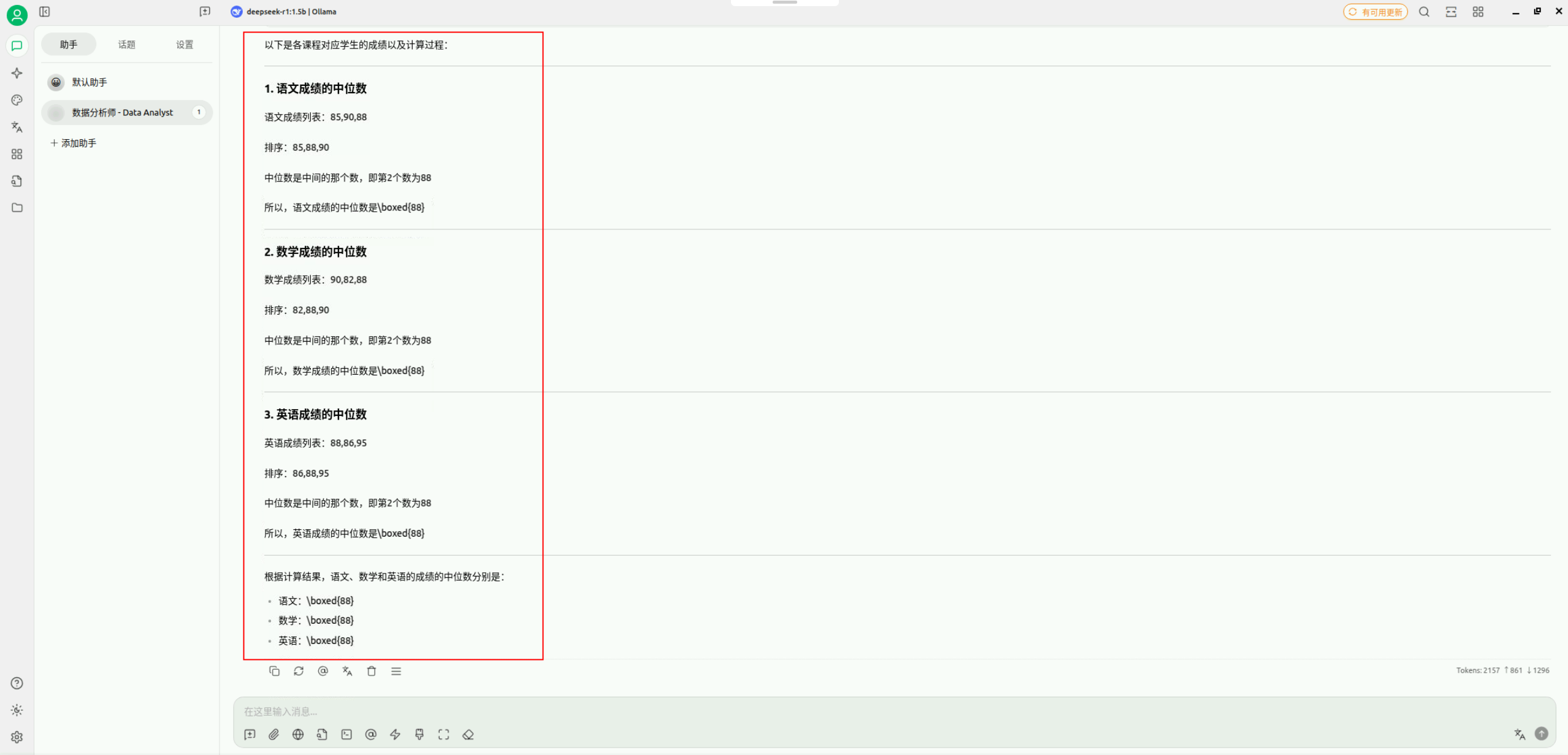Expand the input box to fullscreen
The width and height of the screenshot is (1568, 755).
click(x=443, y=734)
